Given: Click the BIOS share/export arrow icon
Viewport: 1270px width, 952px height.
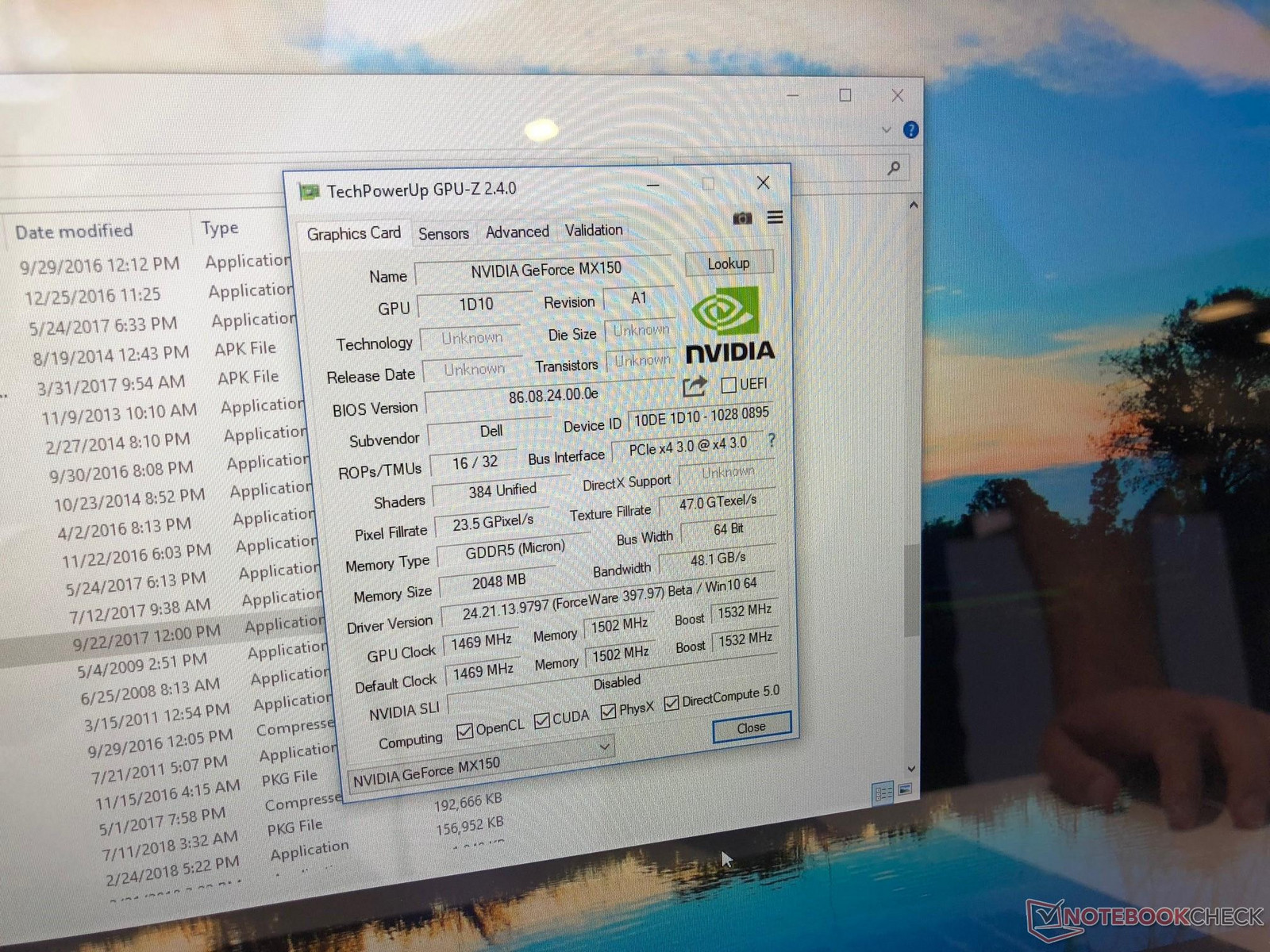Looking at the screenshot, I should [695, 386].
